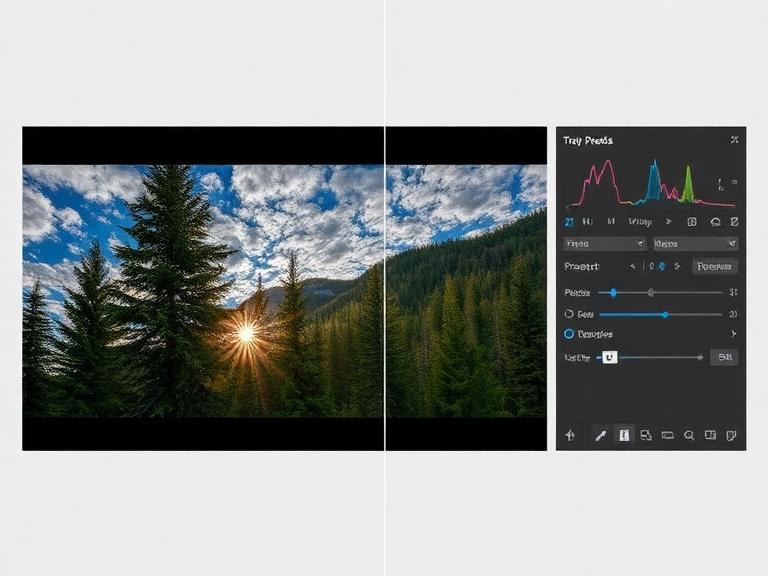Switch to the text-labeled tab under histogram

coord(639,221)
